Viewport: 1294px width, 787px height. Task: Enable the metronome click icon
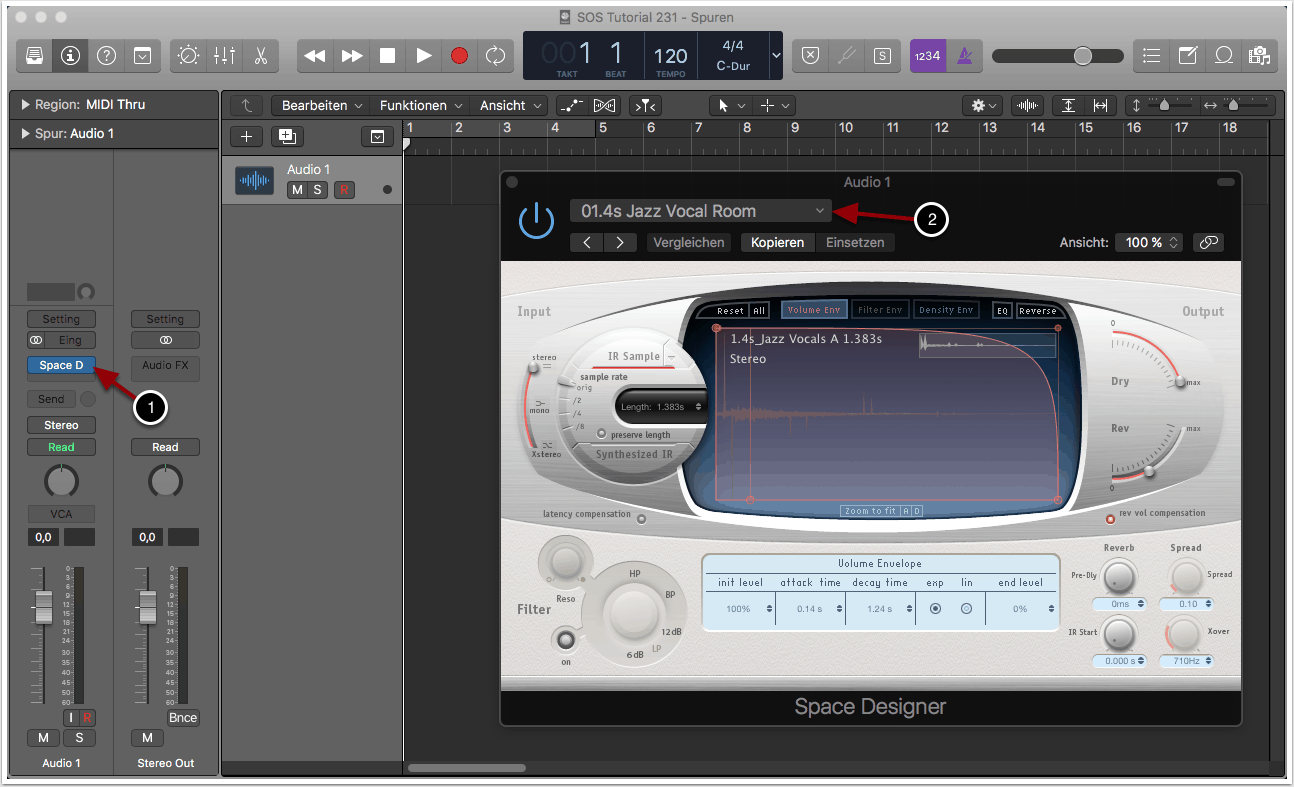pos(965,56)
